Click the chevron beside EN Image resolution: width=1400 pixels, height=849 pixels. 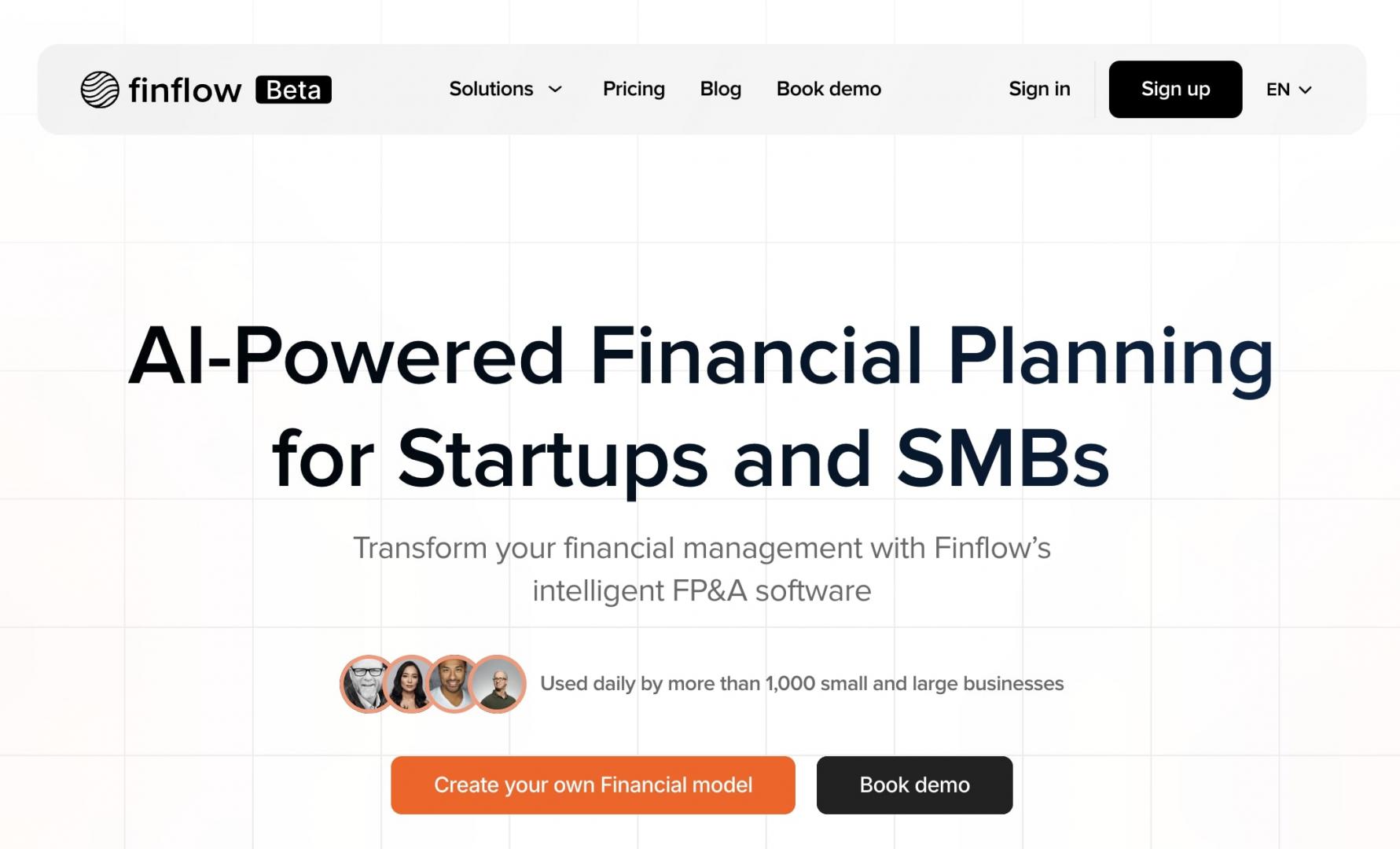(x=1306, y=90)
